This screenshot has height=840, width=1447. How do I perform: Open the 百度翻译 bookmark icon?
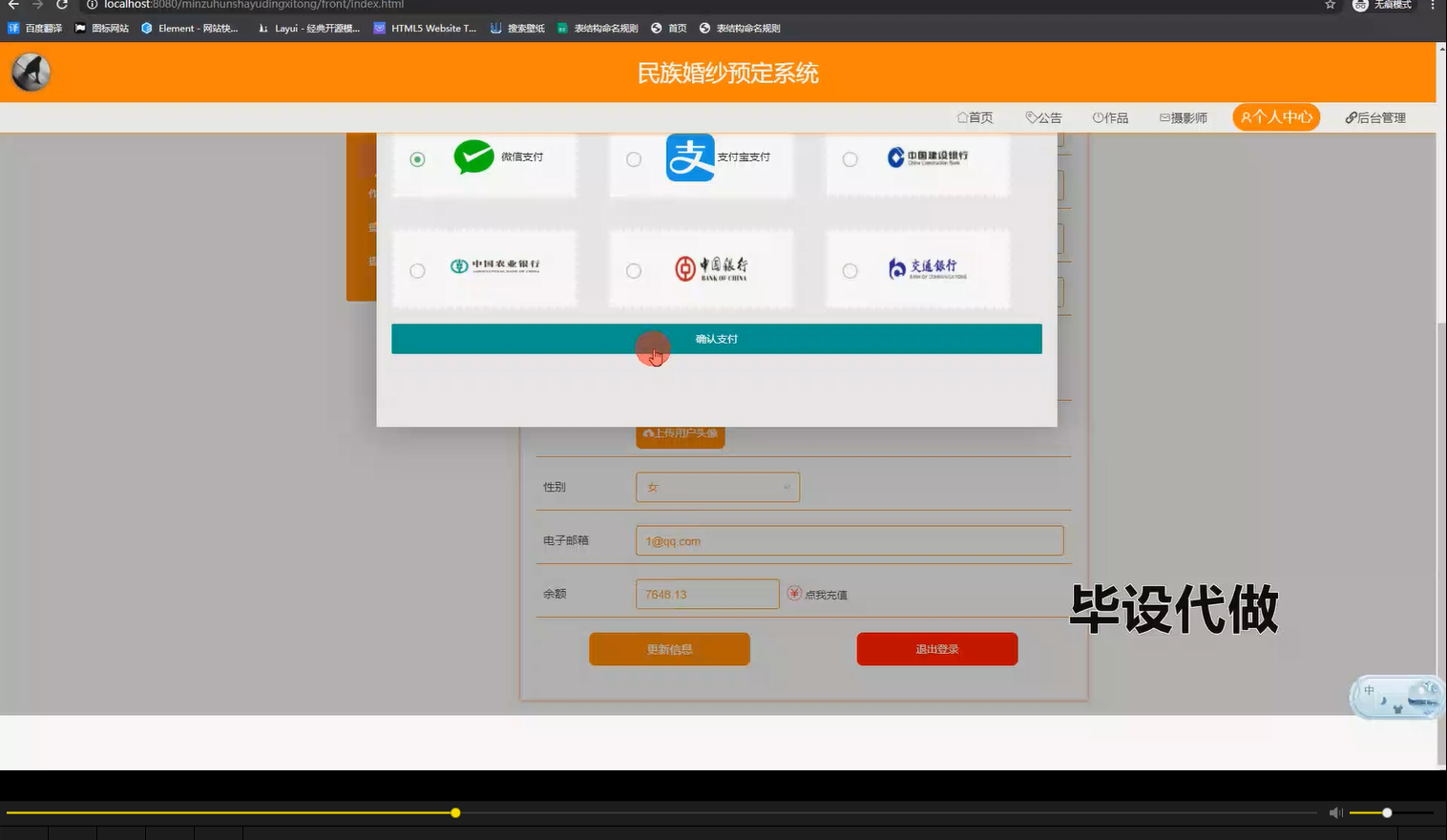(x=13, y=28)
